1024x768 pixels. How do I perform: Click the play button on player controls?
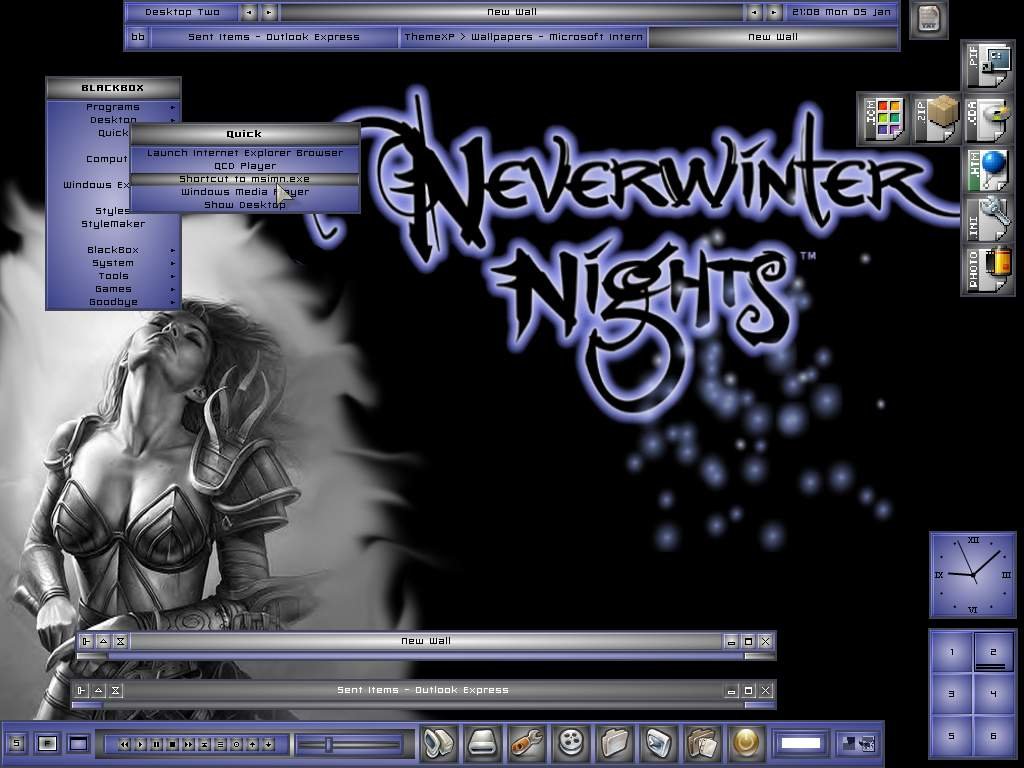coord(140,744)
